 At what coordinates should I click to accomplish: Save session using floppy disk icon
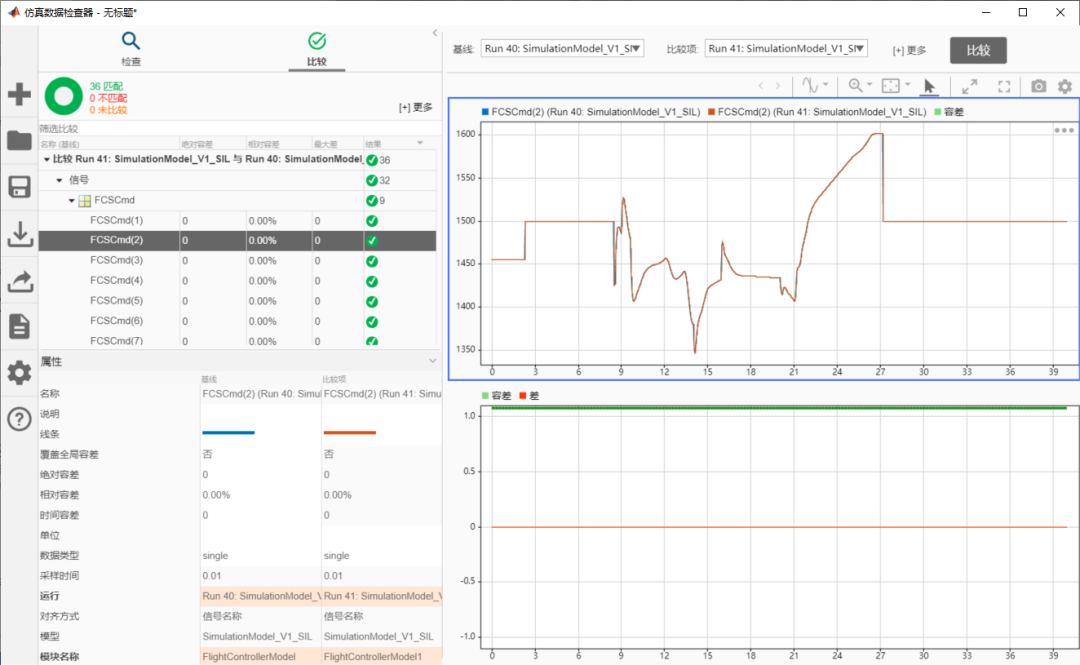point(19,187)
